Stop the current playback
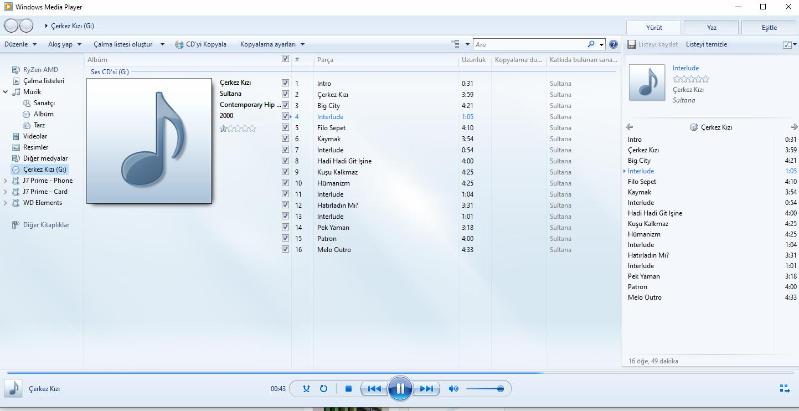The image size is (799, 411). 348,388
